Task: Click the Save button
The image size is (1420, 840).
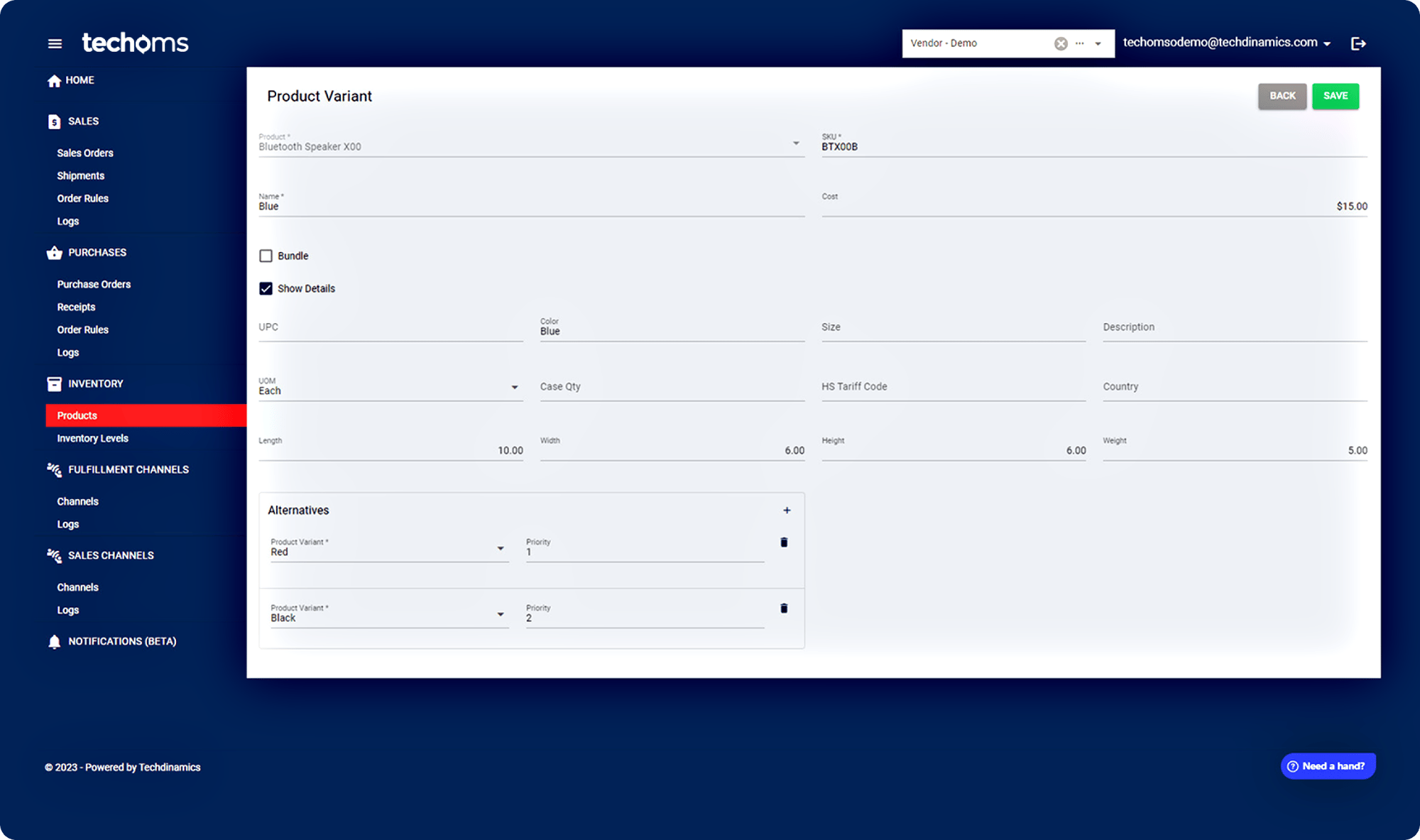Action: pos(1335,95)
